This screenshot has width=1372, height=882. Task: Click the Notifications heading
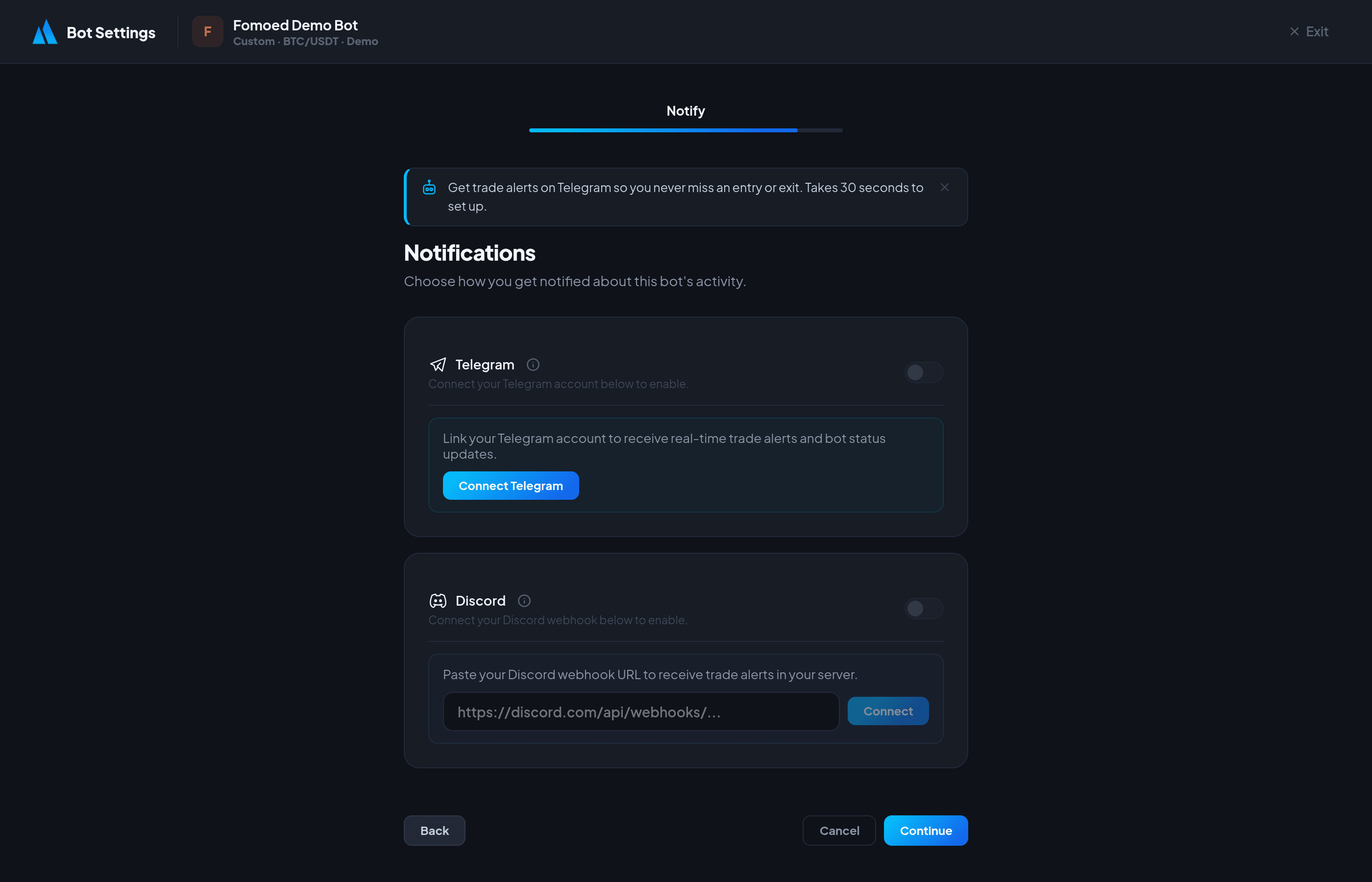coord(469,253)
